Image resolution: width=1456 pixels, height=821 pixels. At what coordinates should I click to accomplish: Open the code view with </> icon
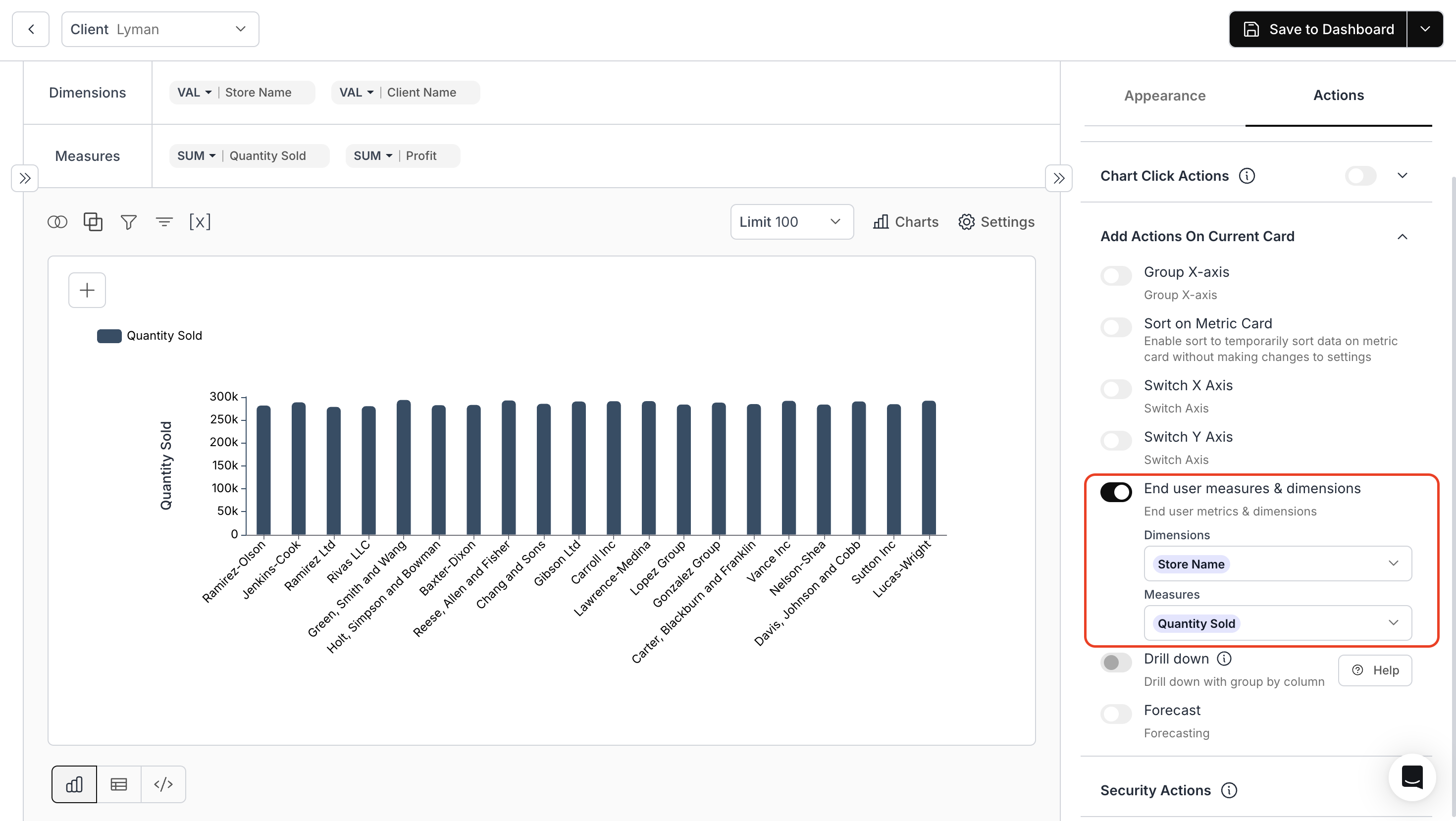pos(163,784)
